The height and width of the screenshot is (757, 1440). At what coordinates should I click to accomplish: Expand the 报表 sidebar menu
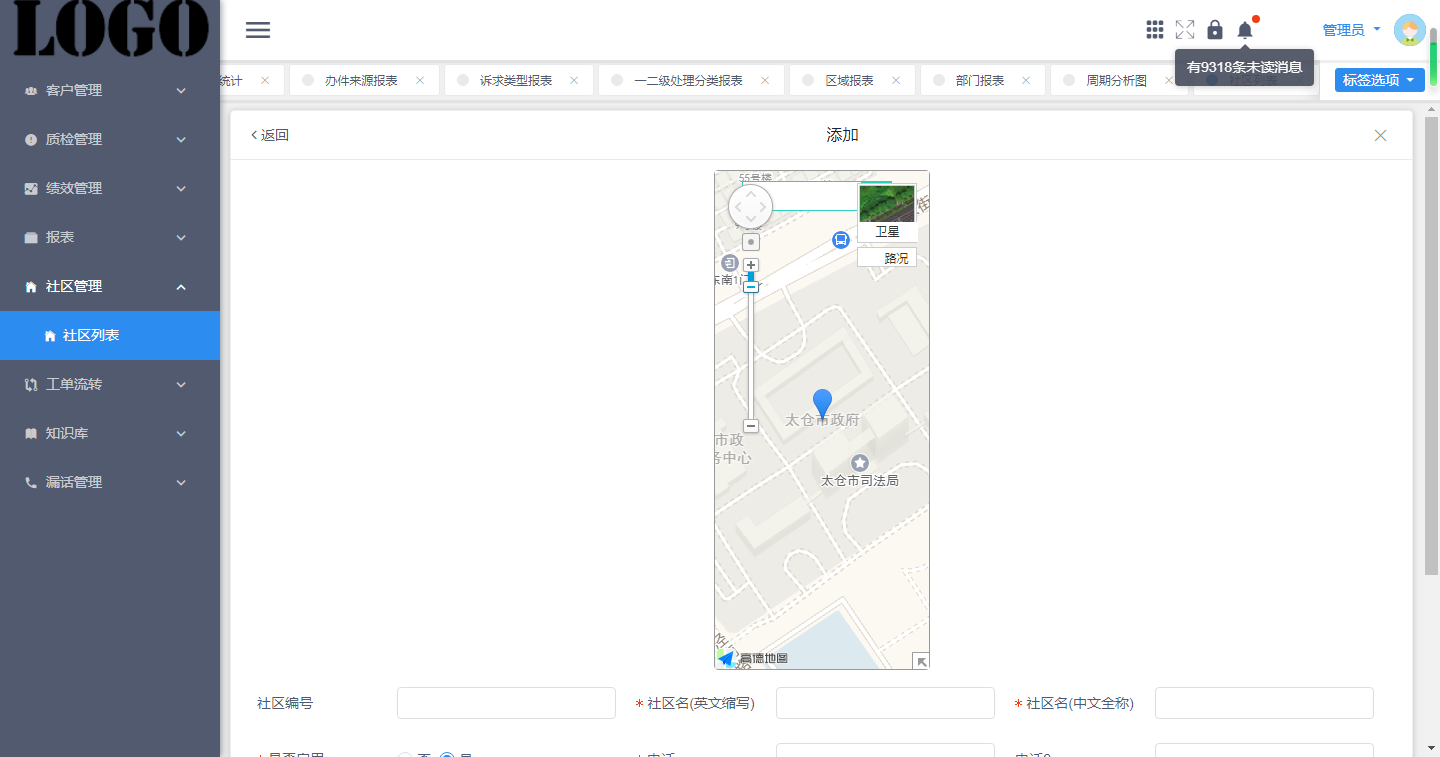click(x=110, y=237)
